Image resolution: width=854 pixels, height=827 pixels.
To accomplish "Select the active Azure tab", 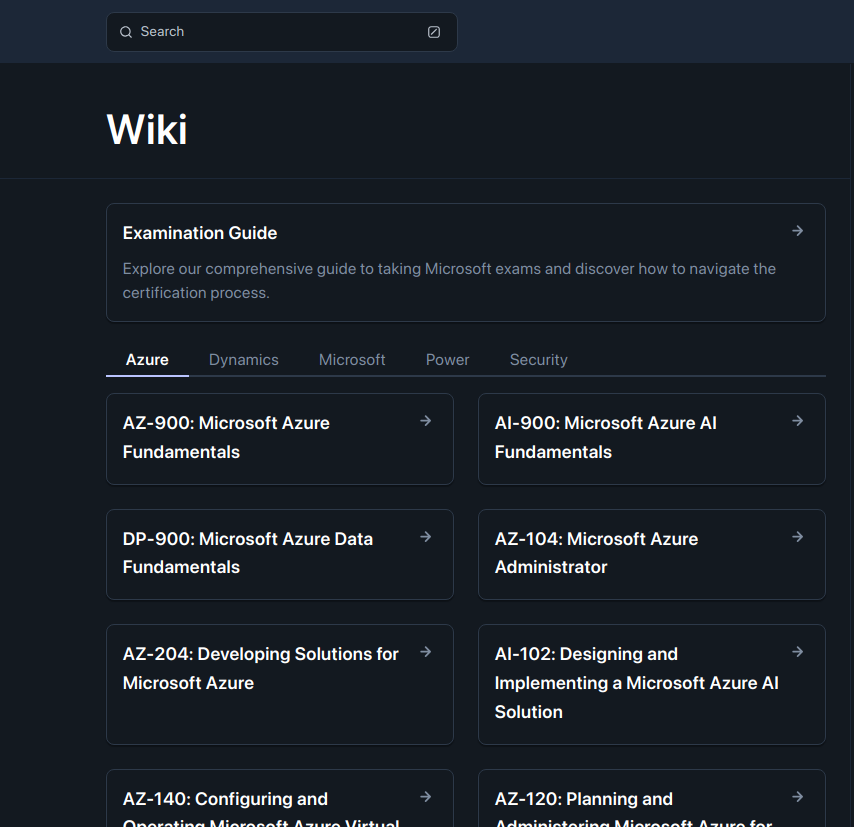I will tap(147, 359).
